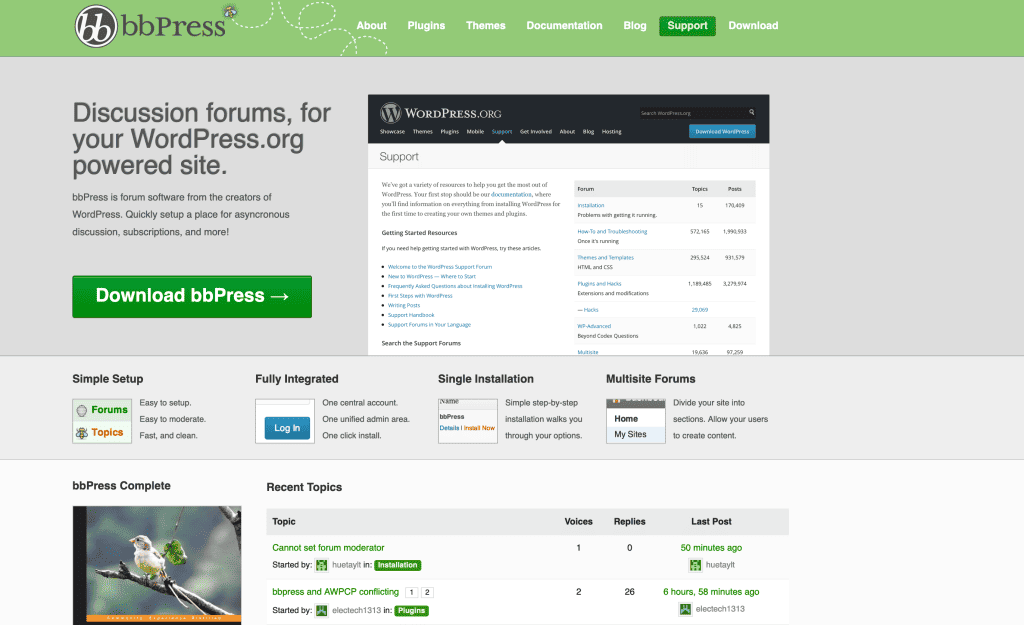Click the bbPress Complete bird thumbnail
1024x625 pixels.
coord(156,565)
